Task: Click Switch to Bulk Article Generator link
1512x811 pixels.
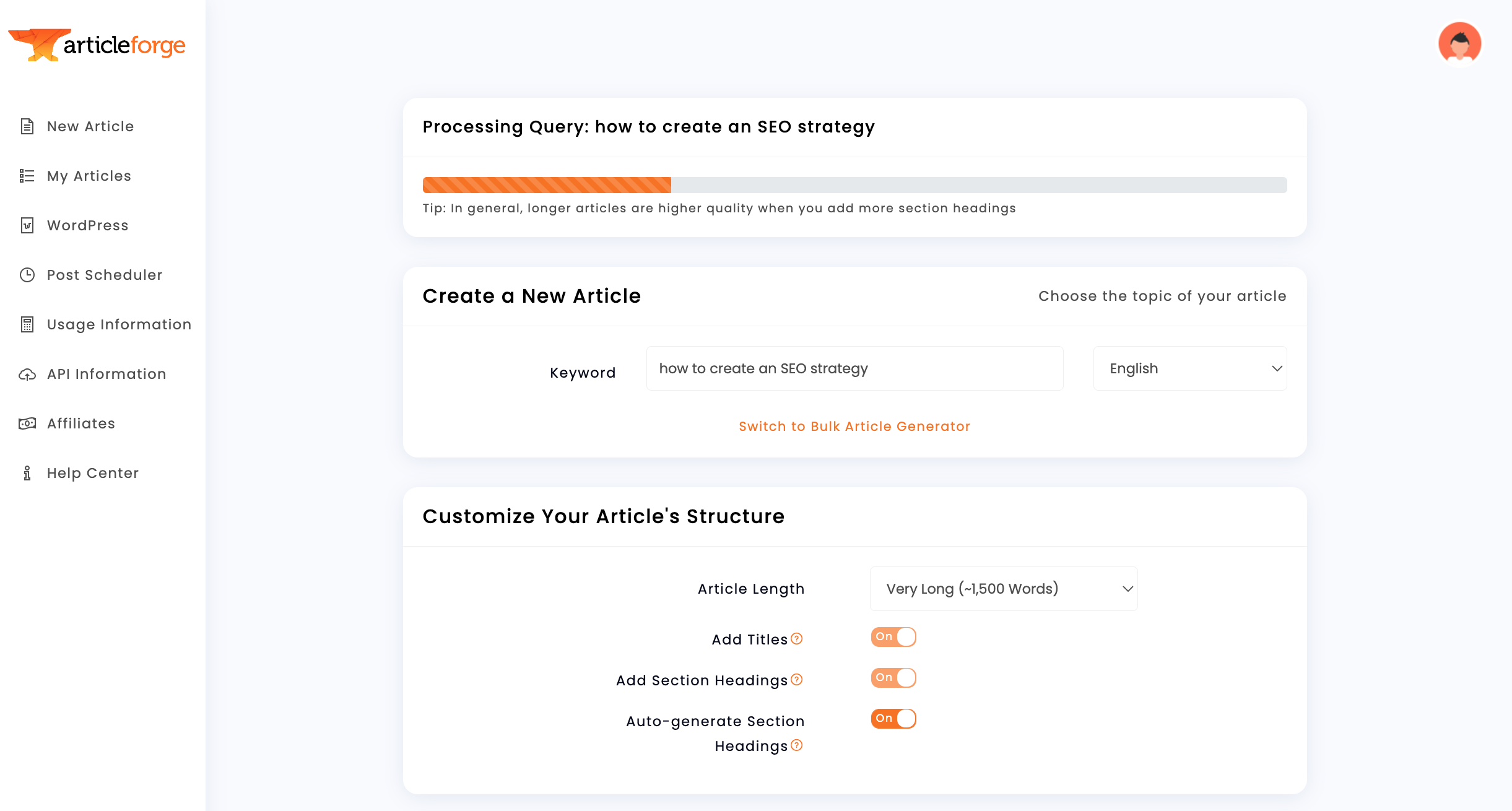Action: [854, 427]
